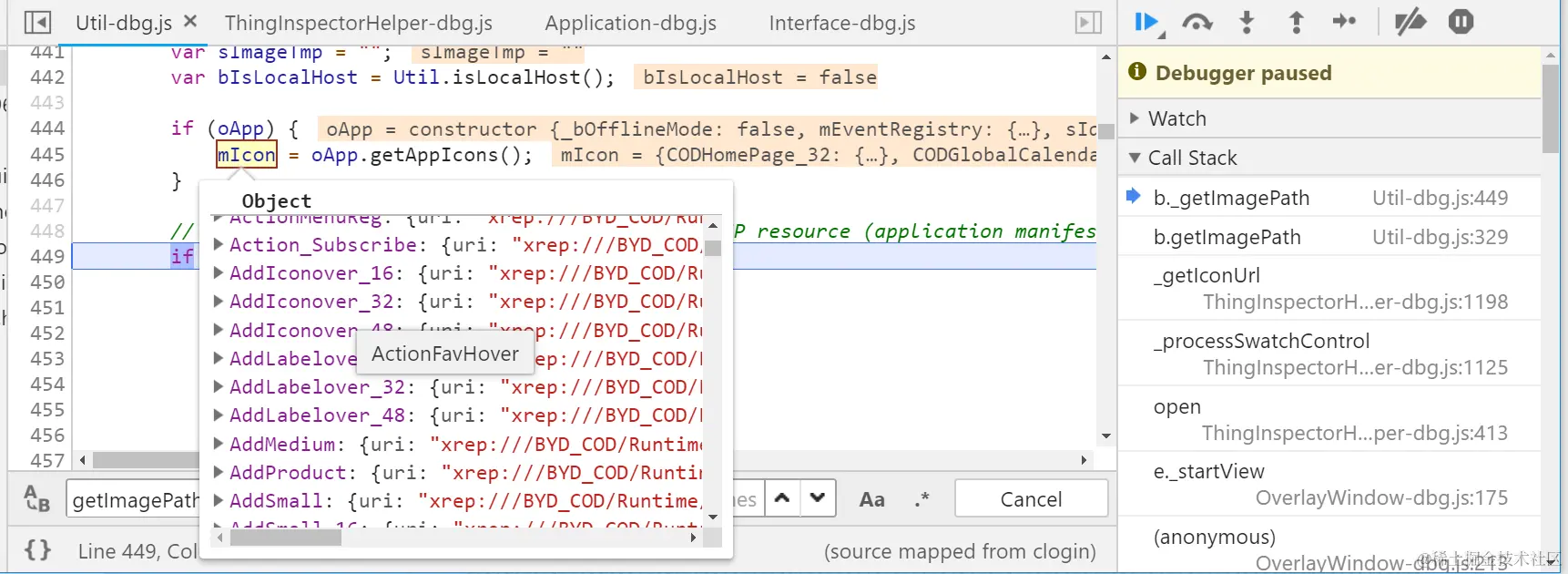The image size is (1568, 574).
Task: Step out of current function
Action: pos(1296,23)
